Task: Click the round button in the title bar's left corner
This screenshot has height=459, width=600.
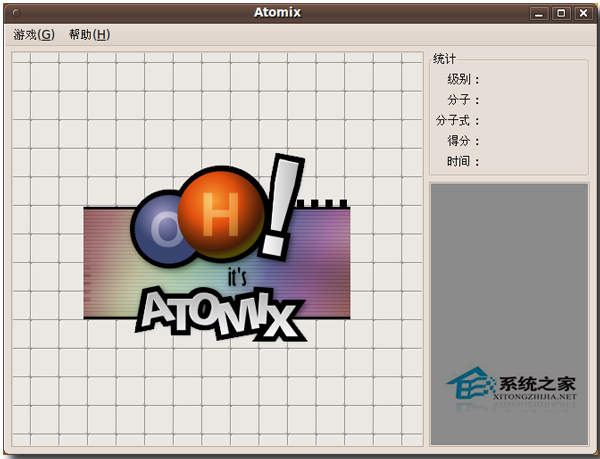Action: (x=16, y=13)
